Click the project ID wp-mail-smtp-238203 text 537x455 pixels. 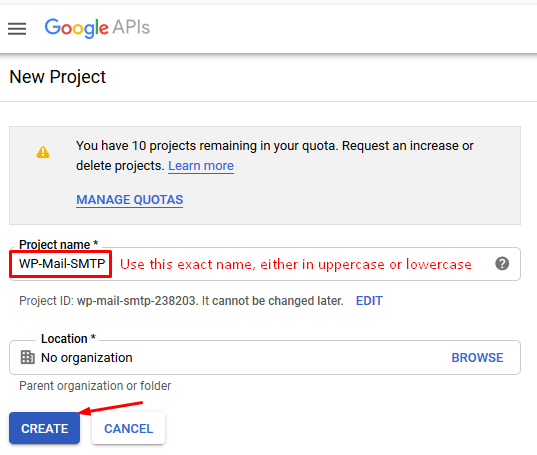(x=137, y=301)
